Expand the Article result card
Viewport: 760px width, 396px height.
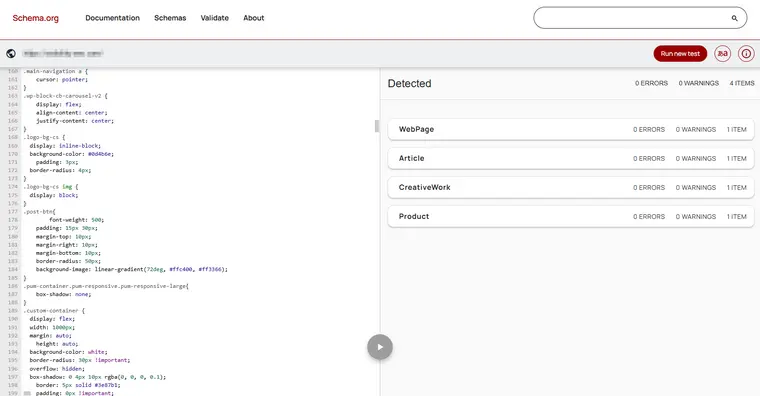[x=571, y=158]
